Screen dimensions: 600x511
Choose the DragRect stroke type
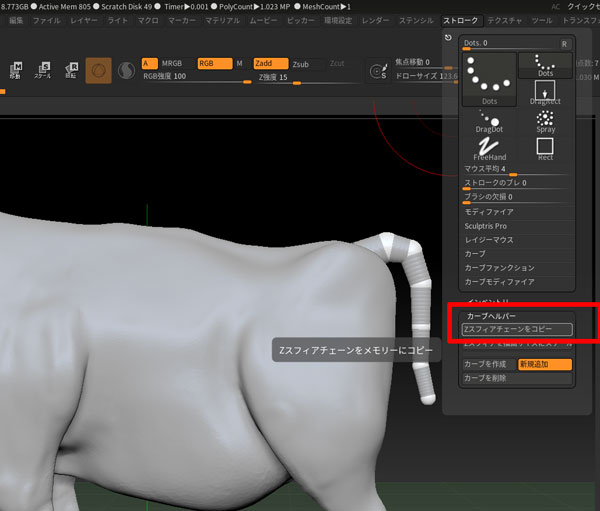[545, 92]
